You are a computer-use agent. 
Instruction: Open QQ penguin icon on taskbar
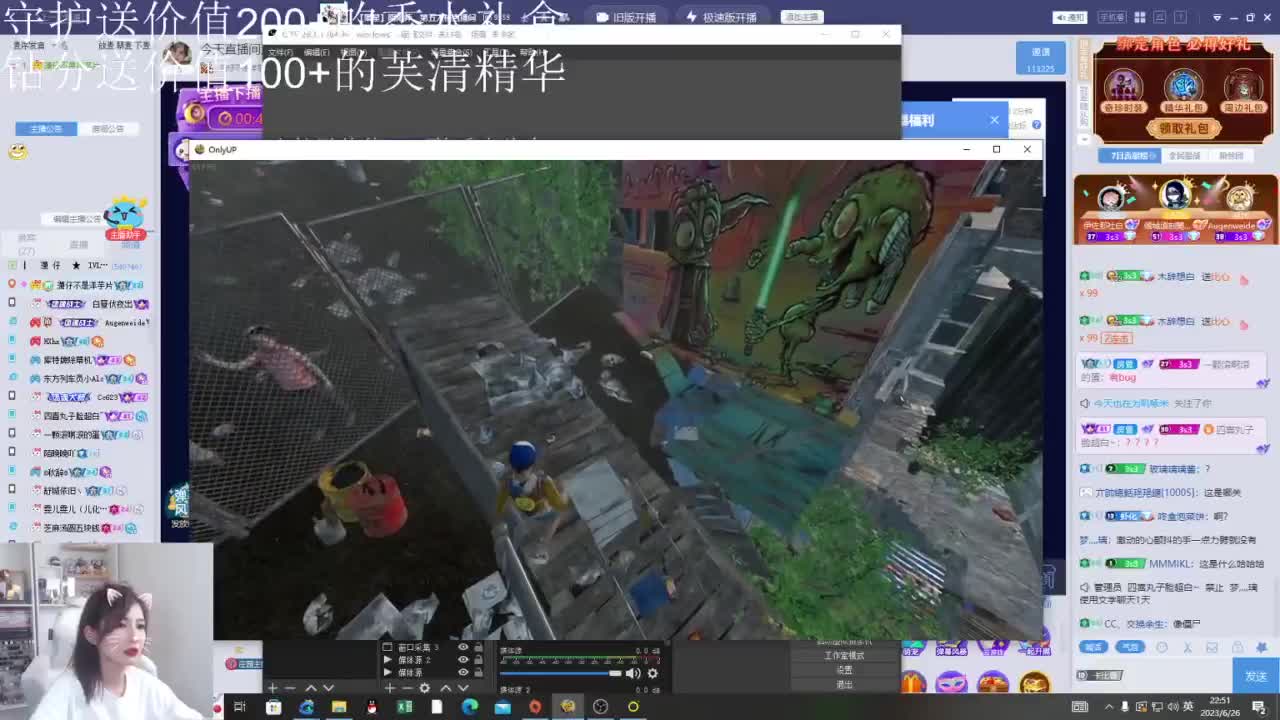372,707
